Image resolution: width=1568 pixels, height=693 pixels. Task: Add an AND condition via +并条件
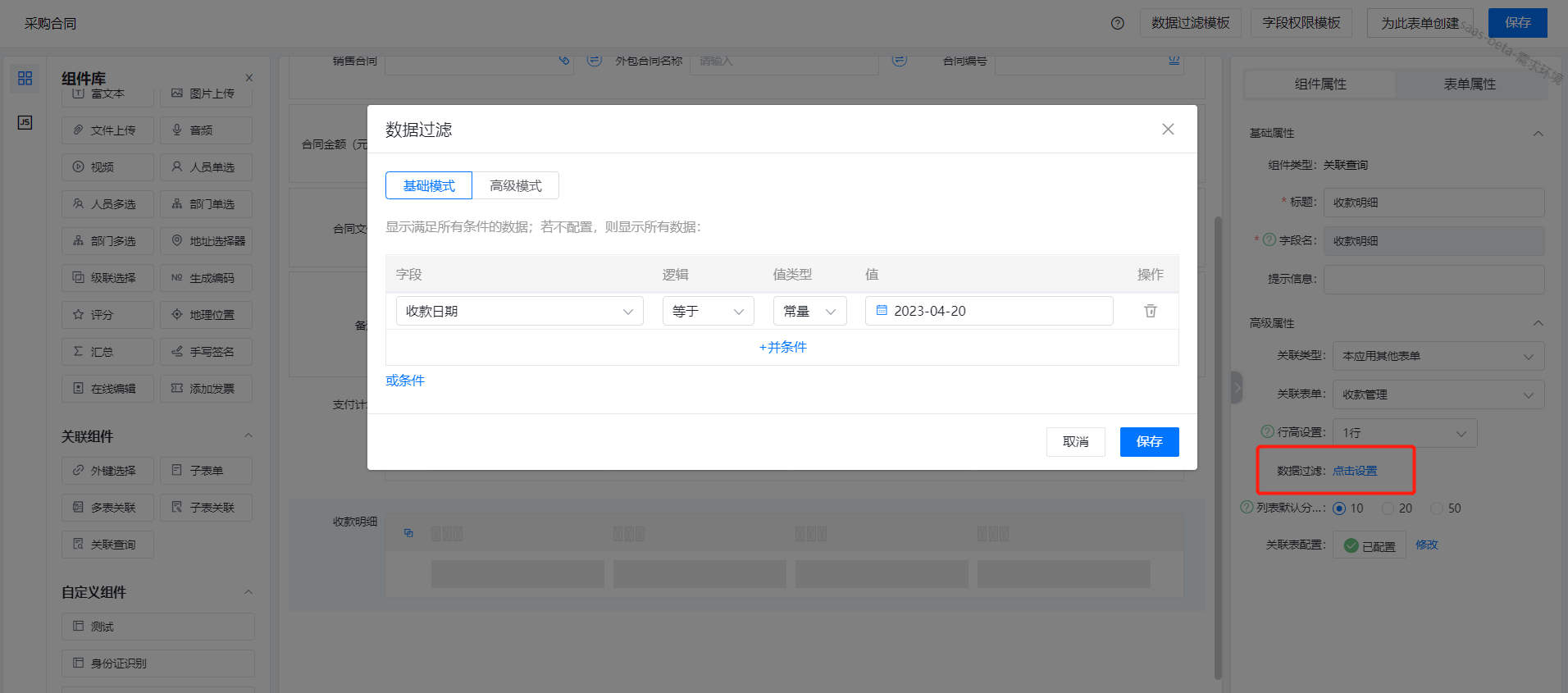(782, 347)
